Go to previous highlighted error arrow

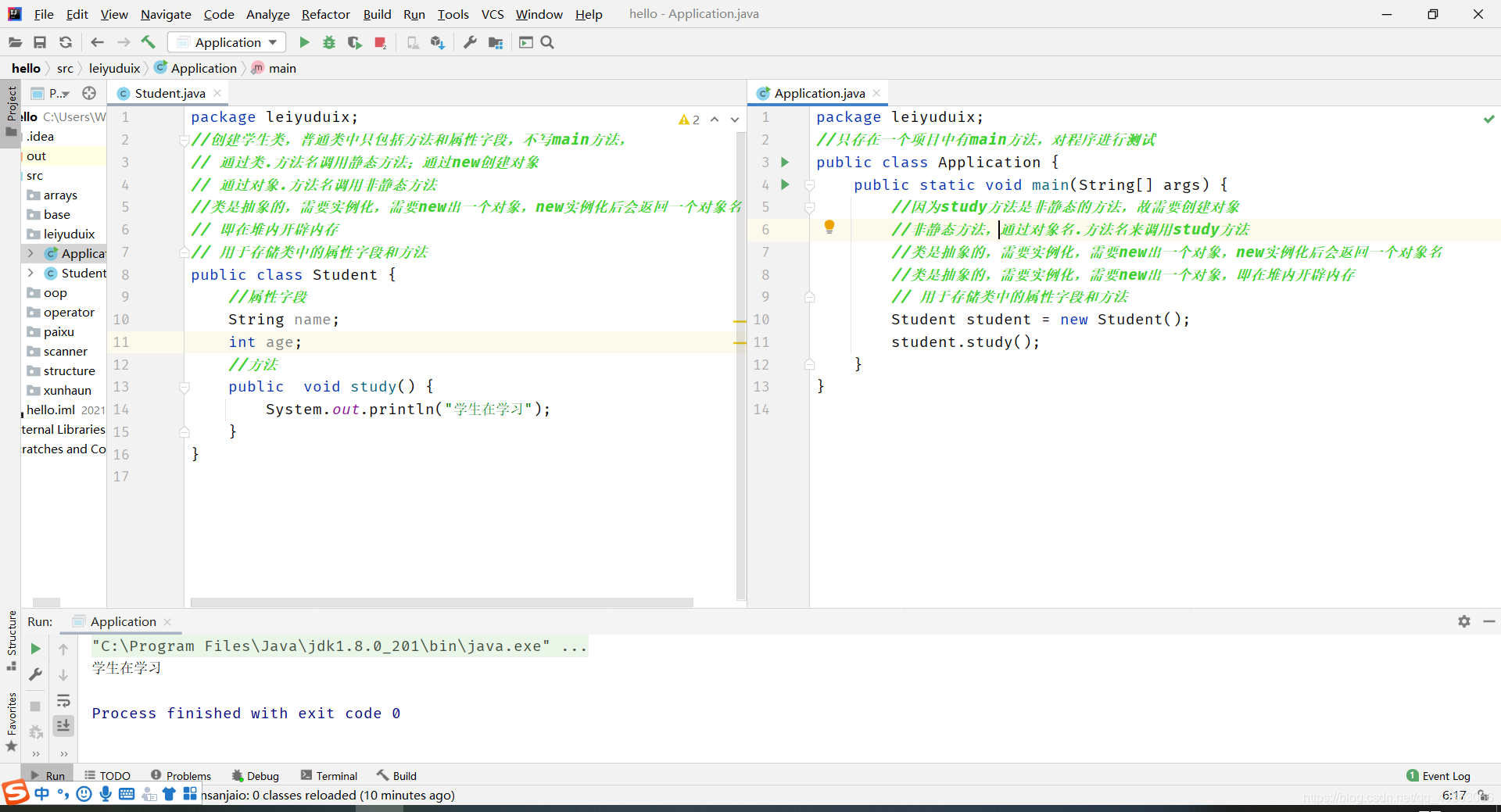[715, 120]
